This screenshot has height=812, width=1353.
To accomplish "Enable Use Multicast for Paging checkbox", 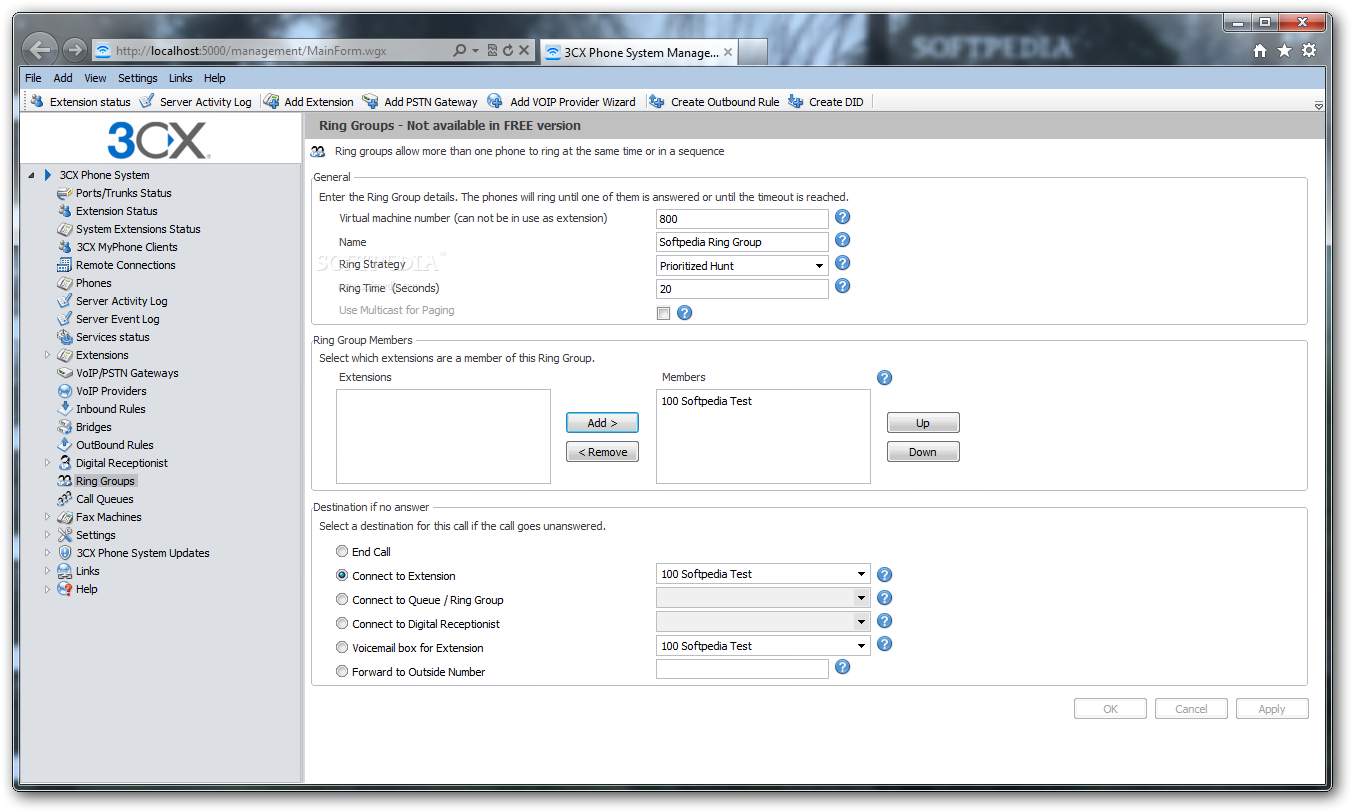I will (663, 313).
